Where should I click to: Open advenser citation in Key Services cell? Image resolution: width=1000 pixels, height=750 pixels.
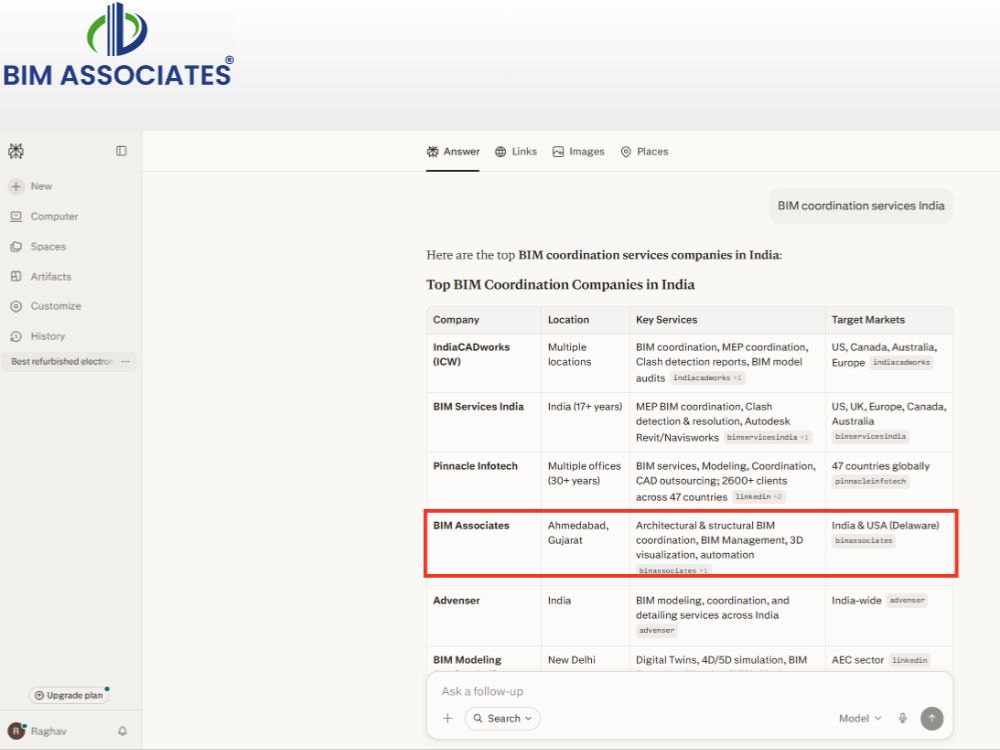tap(656, 630)
